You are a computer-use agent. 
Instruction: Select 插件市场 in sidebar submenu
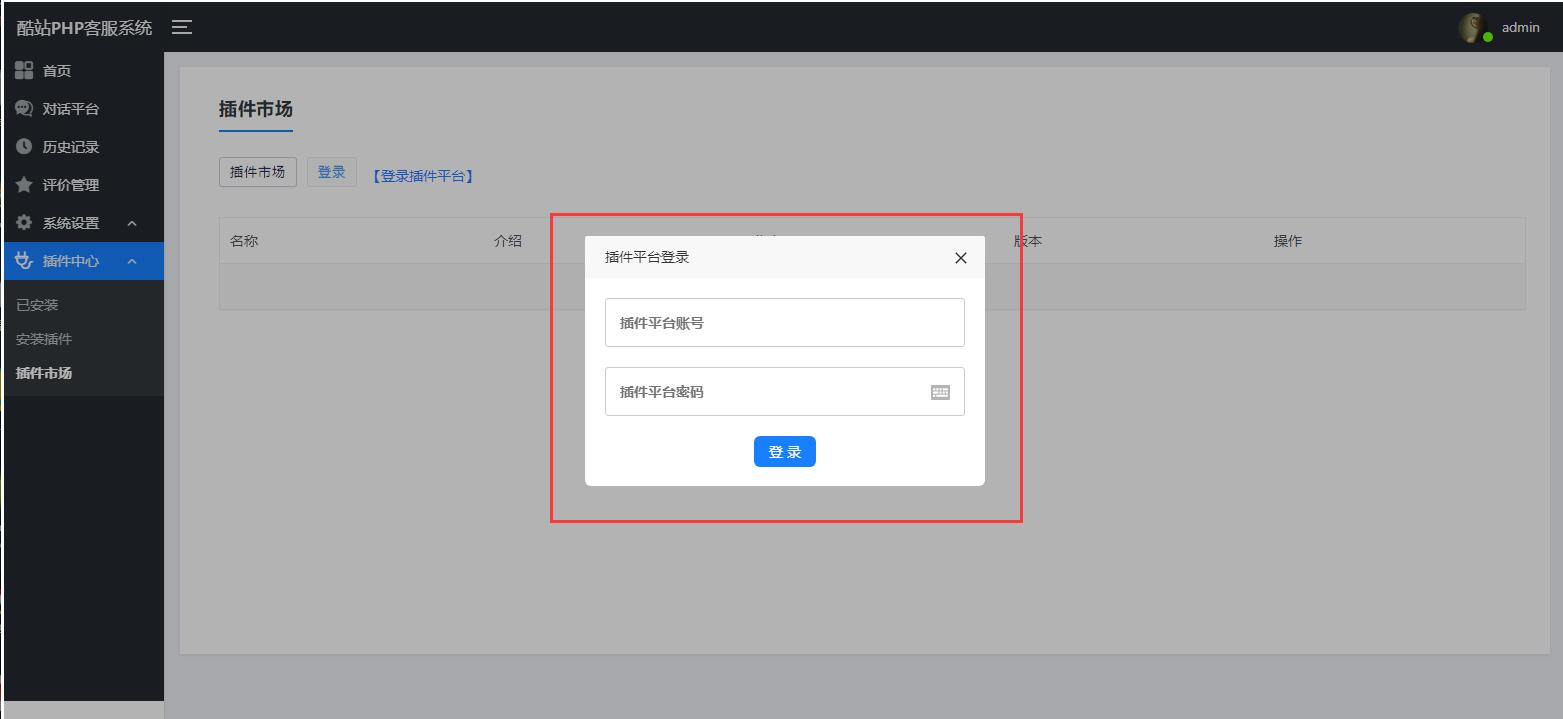[x=44, y=373]
